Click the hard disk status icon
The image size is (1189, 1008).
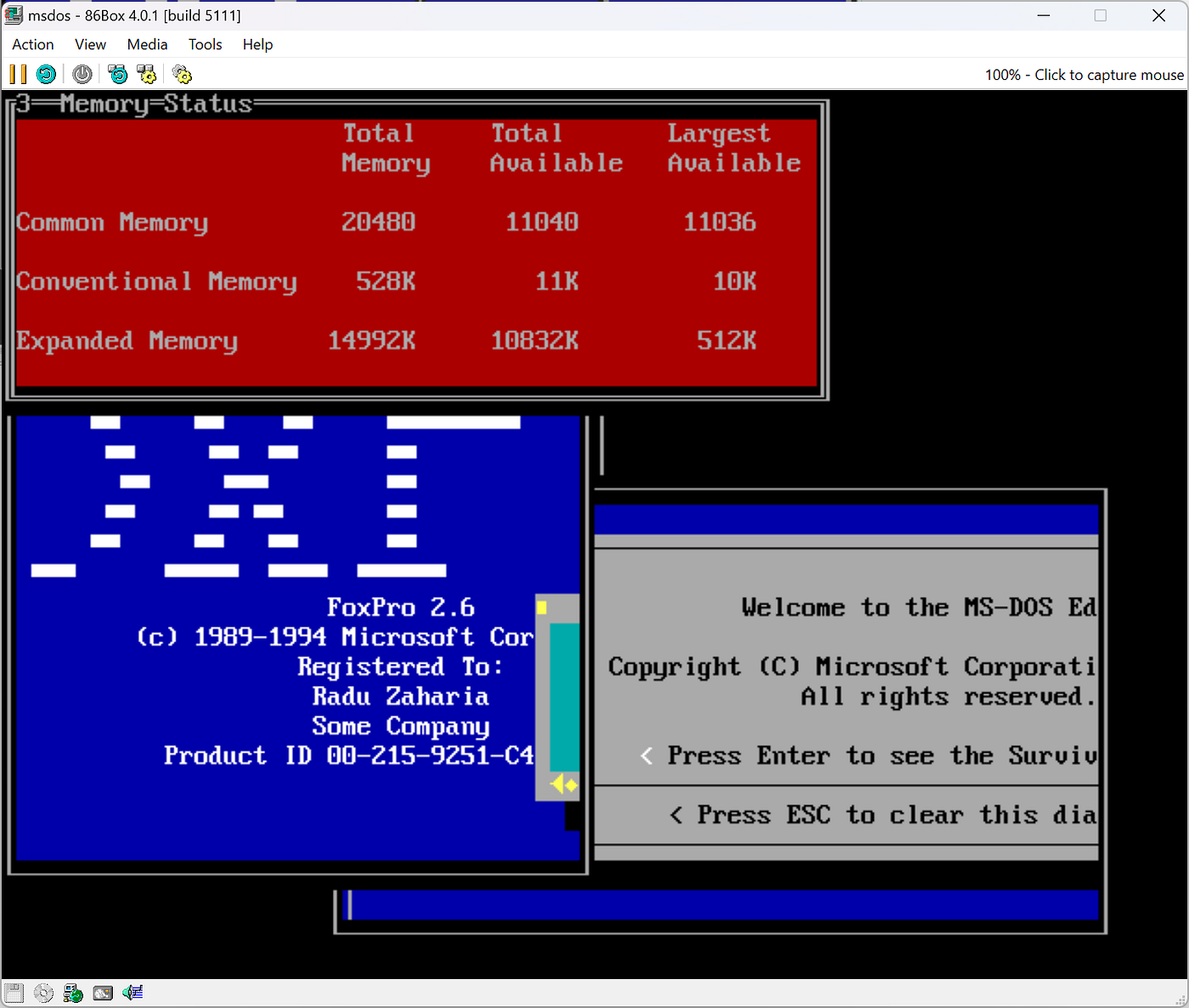[103, 993]
